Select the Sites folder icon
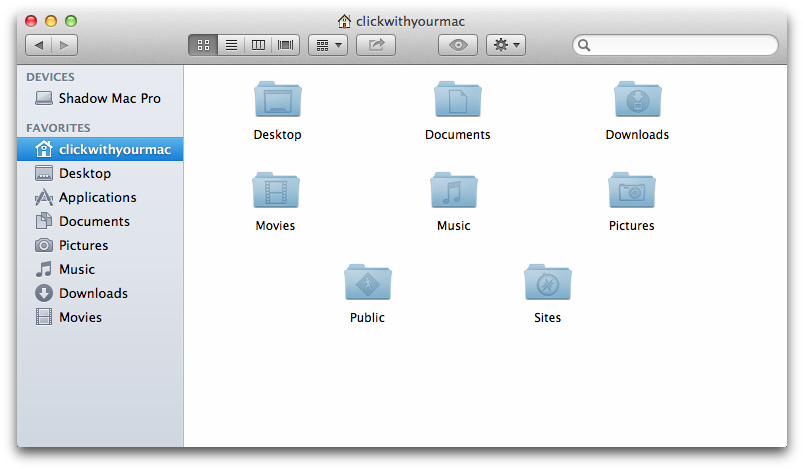The height and width of the screenshot is (469, 803). 547,282
